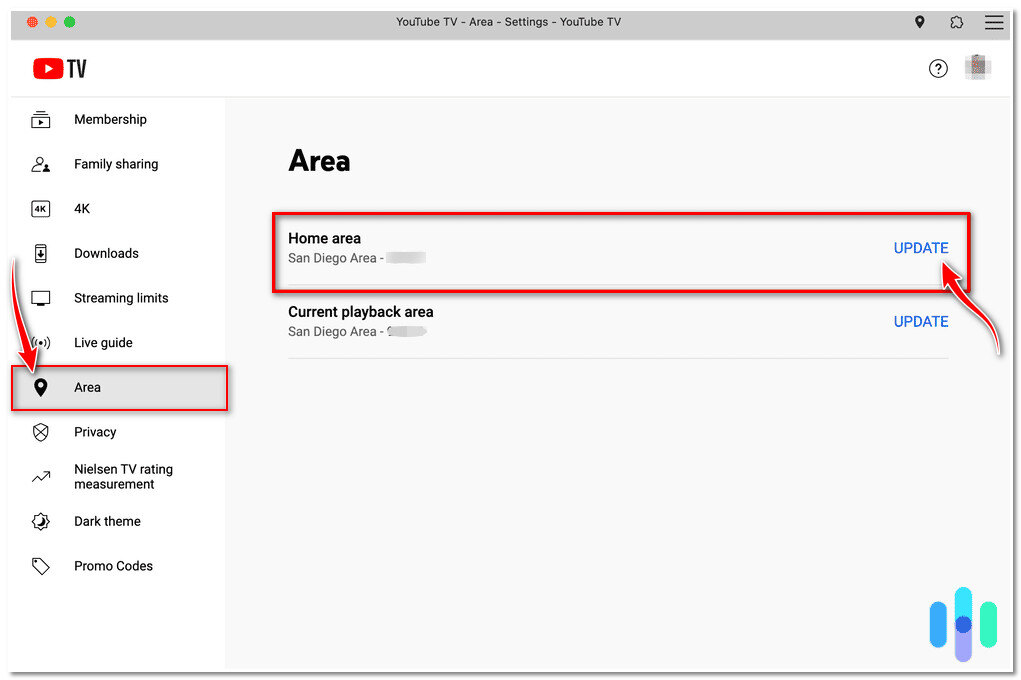Click the YouTube TV logo
The image size is (1021, 680).
(x=60, y=68)
